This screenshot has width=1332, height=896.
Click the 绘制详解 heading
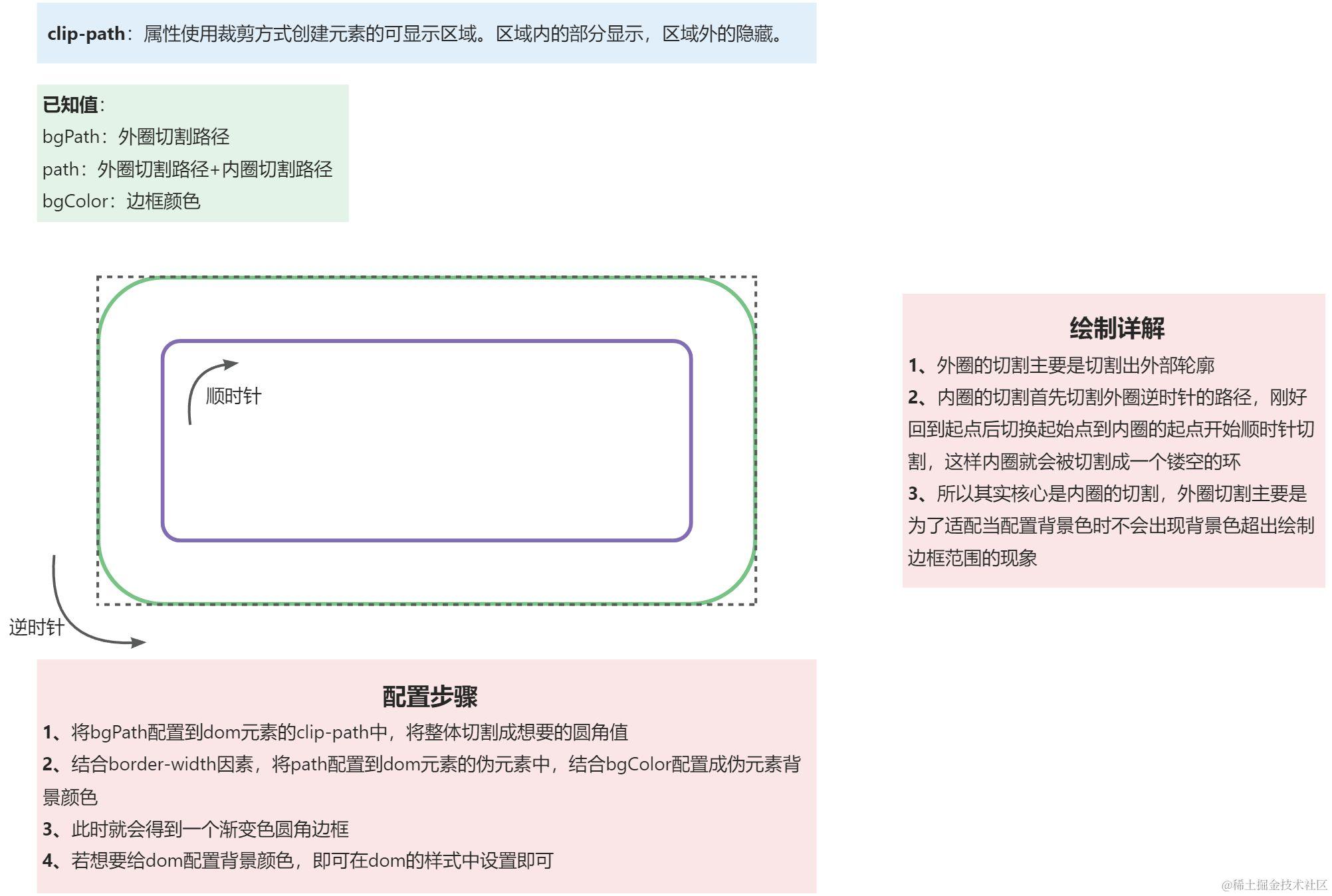click(1117, 328)
